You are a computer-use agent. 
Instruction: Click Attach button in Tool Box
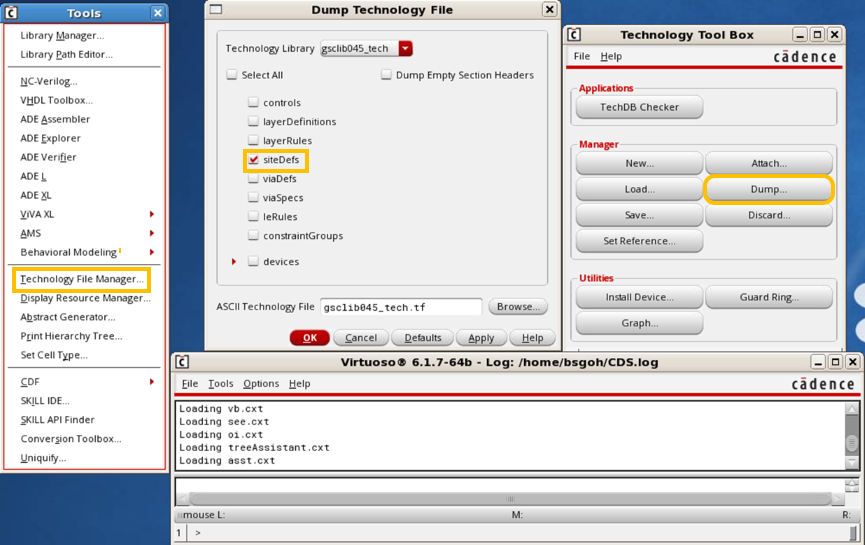[768, 163]
